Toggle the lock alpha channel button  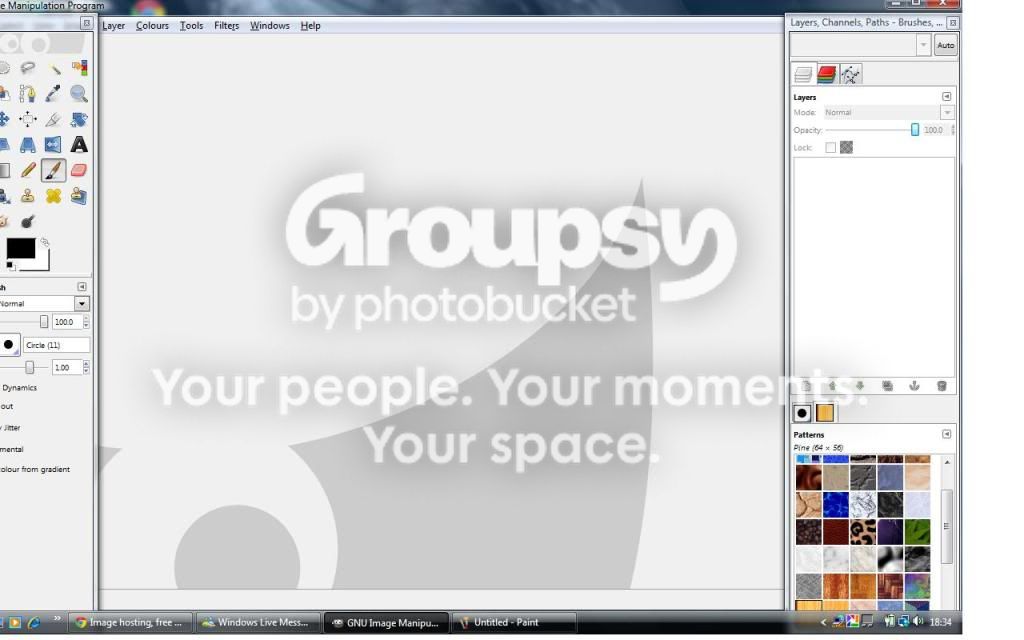click(846, 148)
